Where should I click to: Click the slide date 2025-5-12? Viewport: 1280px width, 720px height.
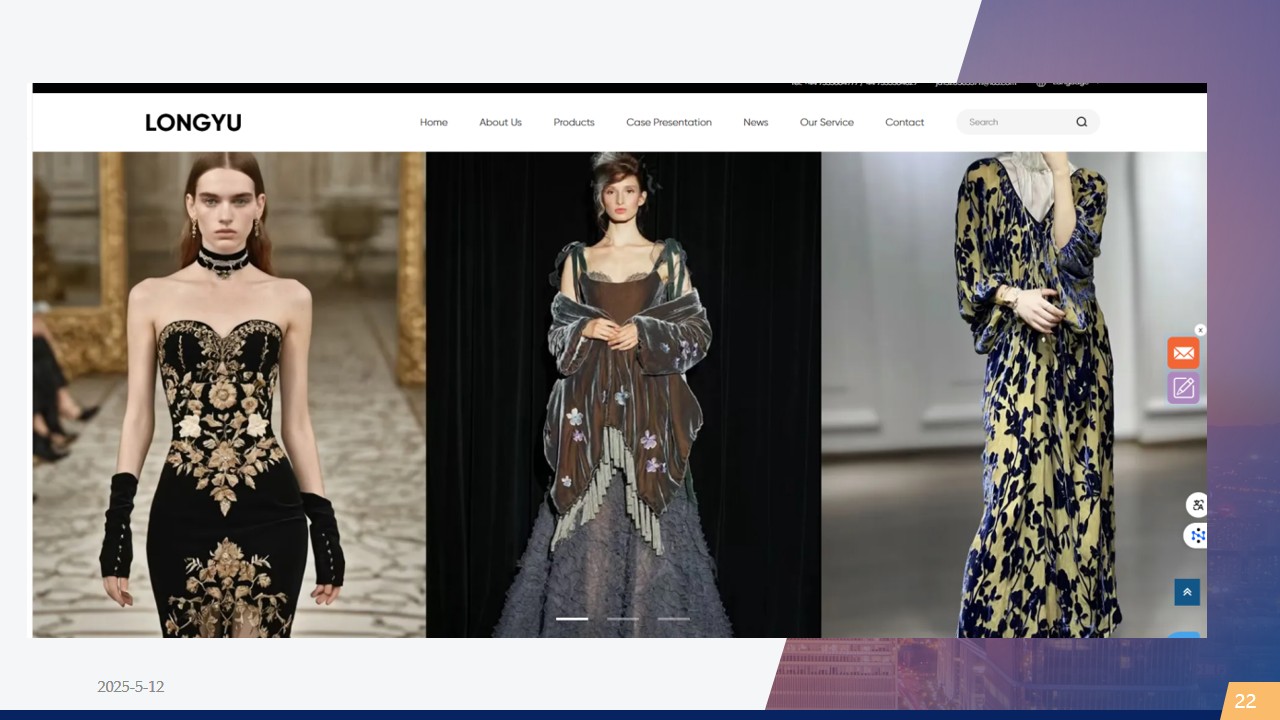click(x=131, y=687)
